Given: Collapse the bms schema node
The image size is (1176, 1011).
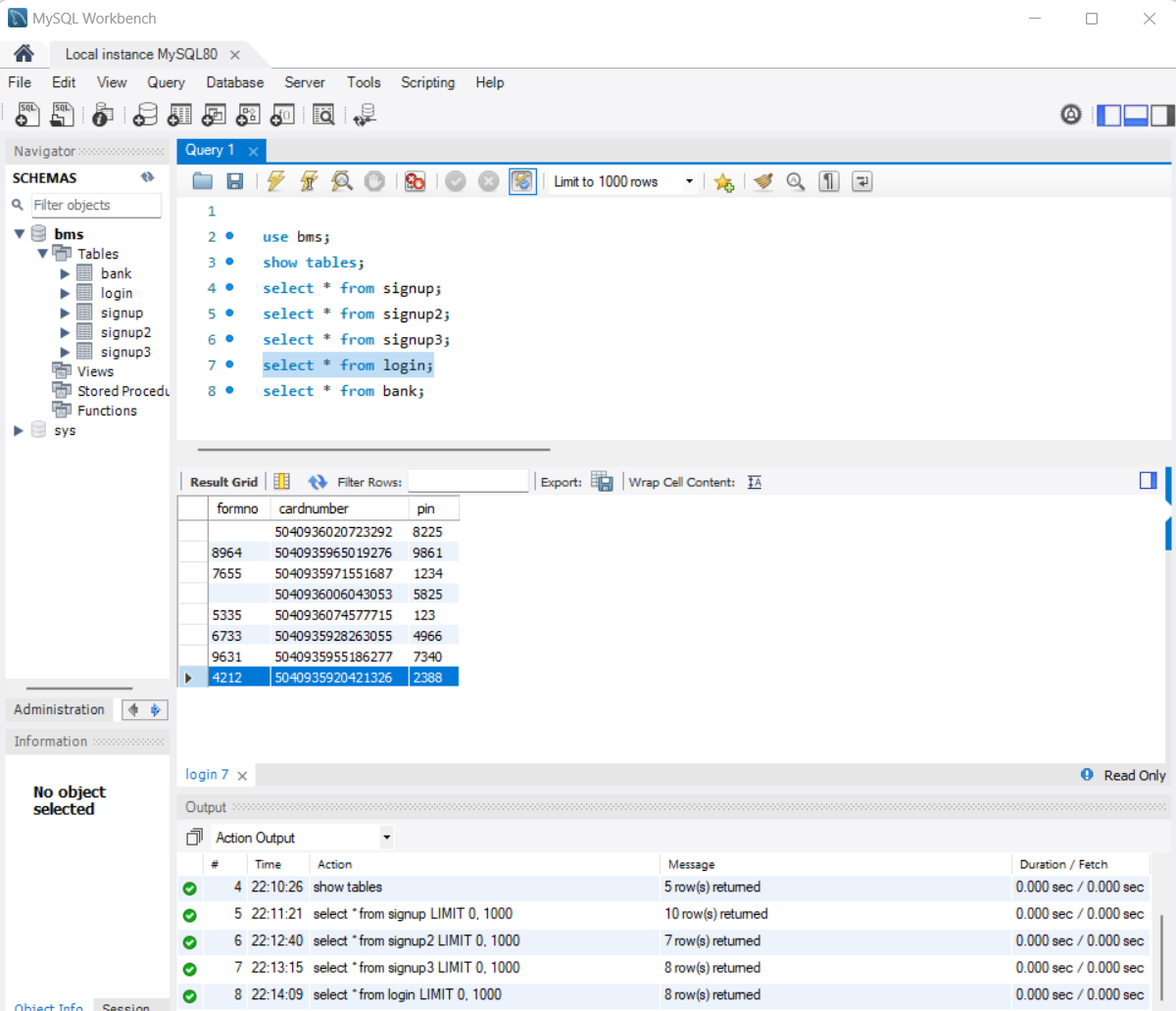Looking at the screenshot, I should point(20,234).
